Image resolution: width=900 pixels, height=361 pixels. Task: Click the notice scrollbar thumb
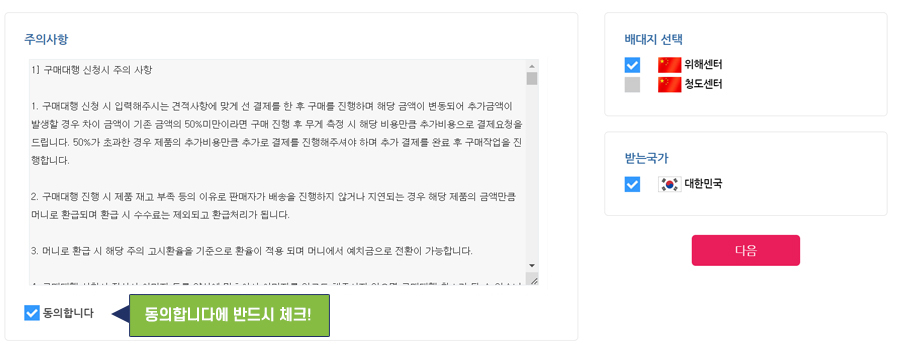532,79
